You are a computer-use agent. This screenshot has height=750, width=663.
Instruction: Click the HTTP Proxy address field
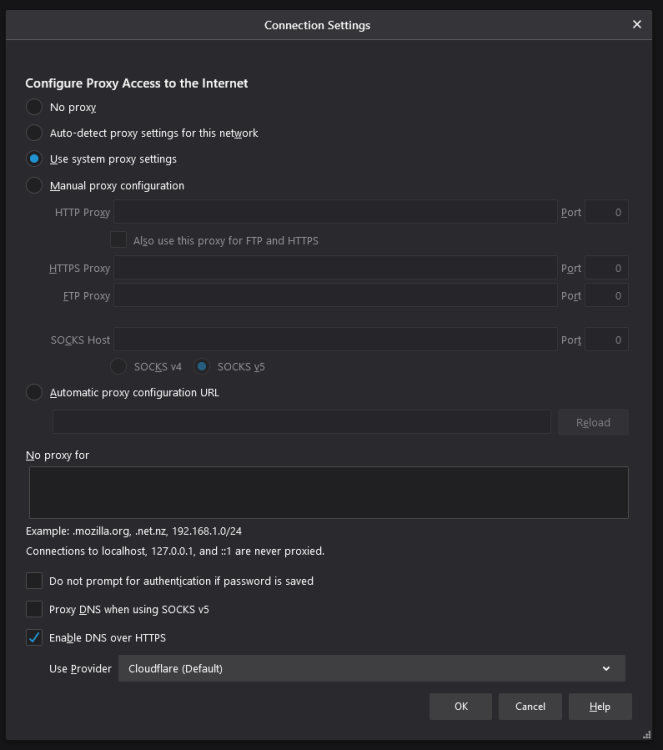[x=335, y=212]
